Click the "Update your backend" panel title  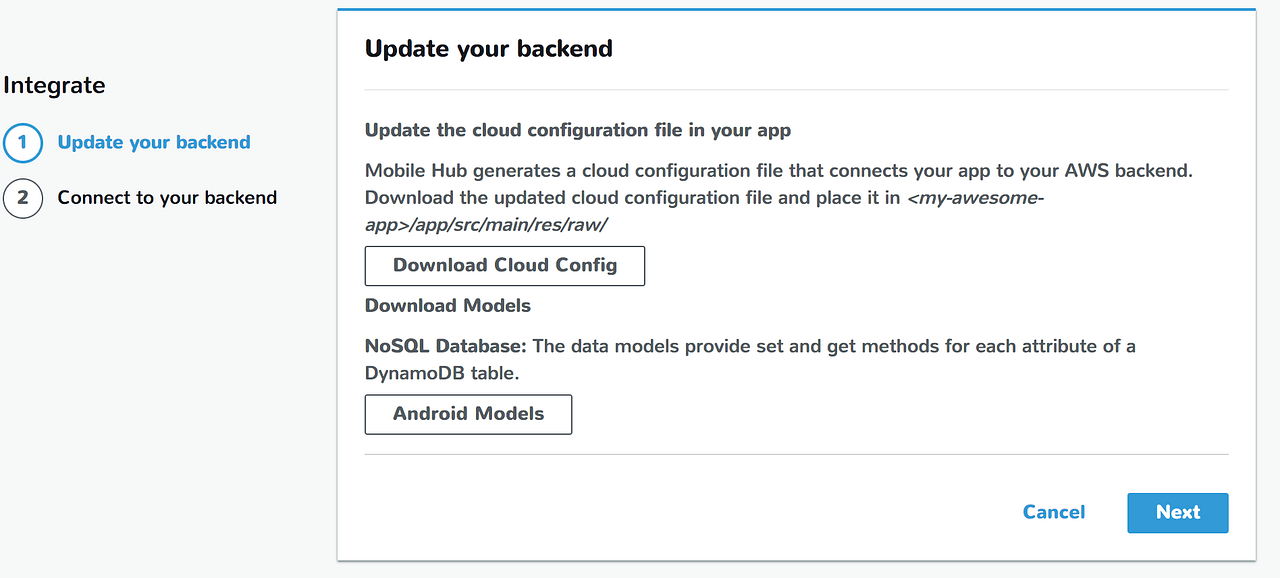pyautogui.click(x=488, y=48)
